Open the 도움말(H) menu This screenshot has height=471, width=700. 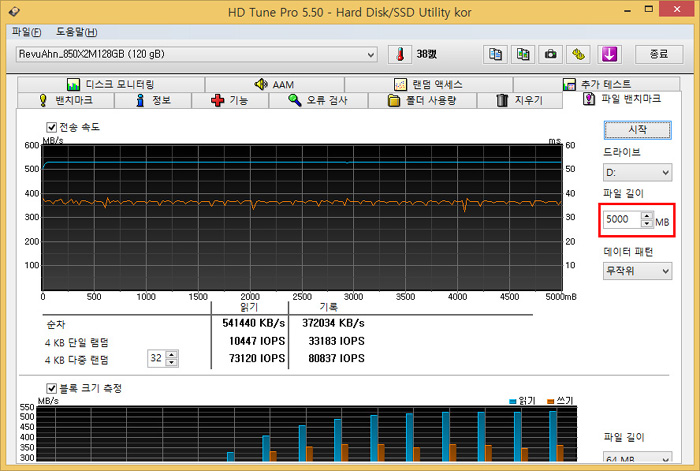[76, 32]
